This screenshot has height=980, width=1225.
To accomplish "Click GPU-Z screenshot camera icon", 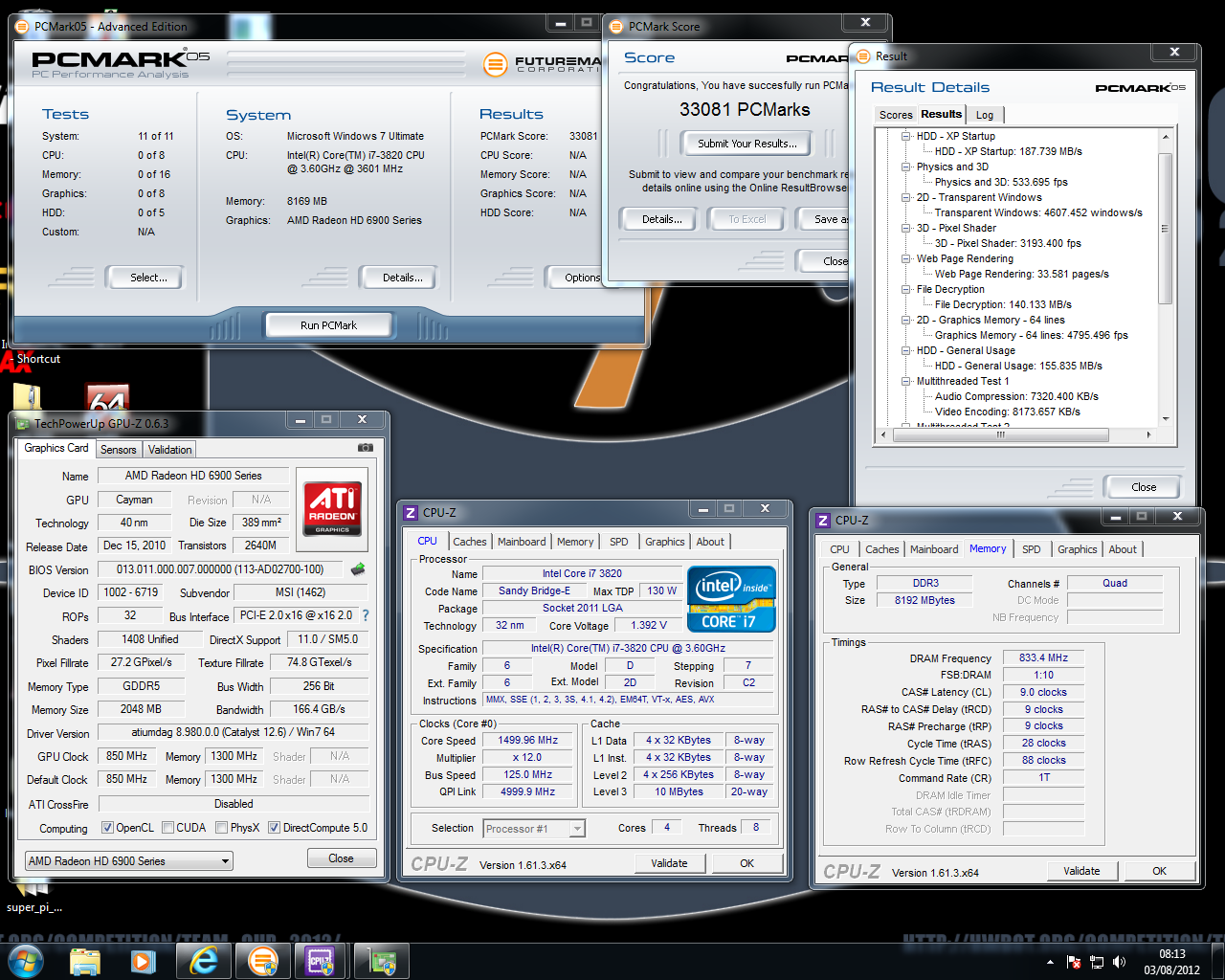I will (x=365, y=447).
